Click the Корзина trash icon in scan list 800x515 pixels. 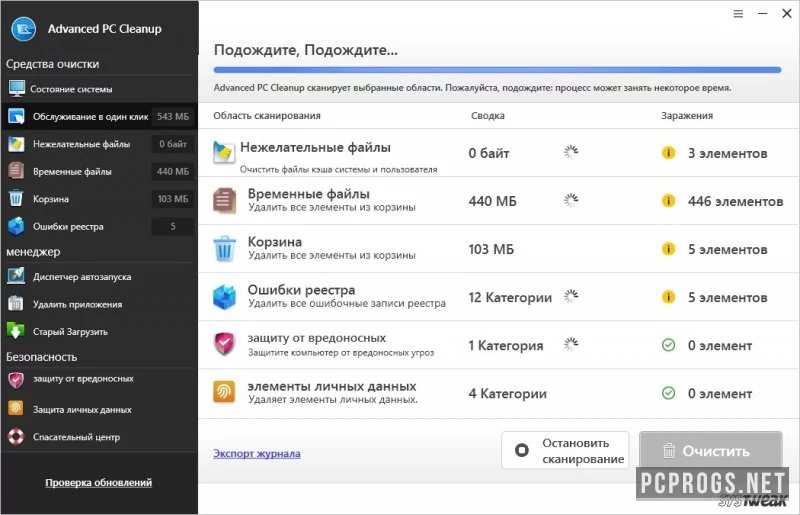(x=224, y=249)
